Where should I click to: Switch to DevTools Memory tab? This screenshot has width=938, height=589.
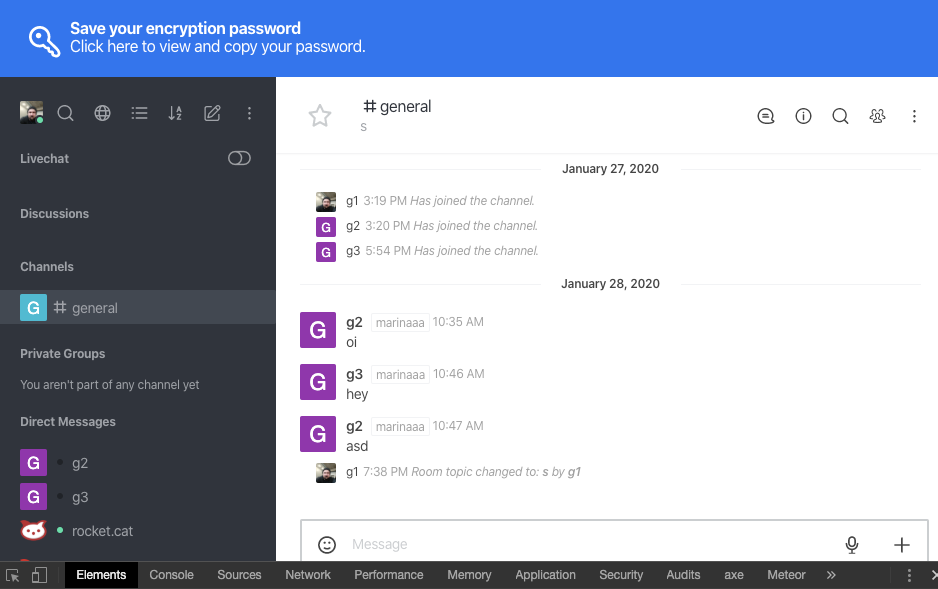click(x=470, y=575)
